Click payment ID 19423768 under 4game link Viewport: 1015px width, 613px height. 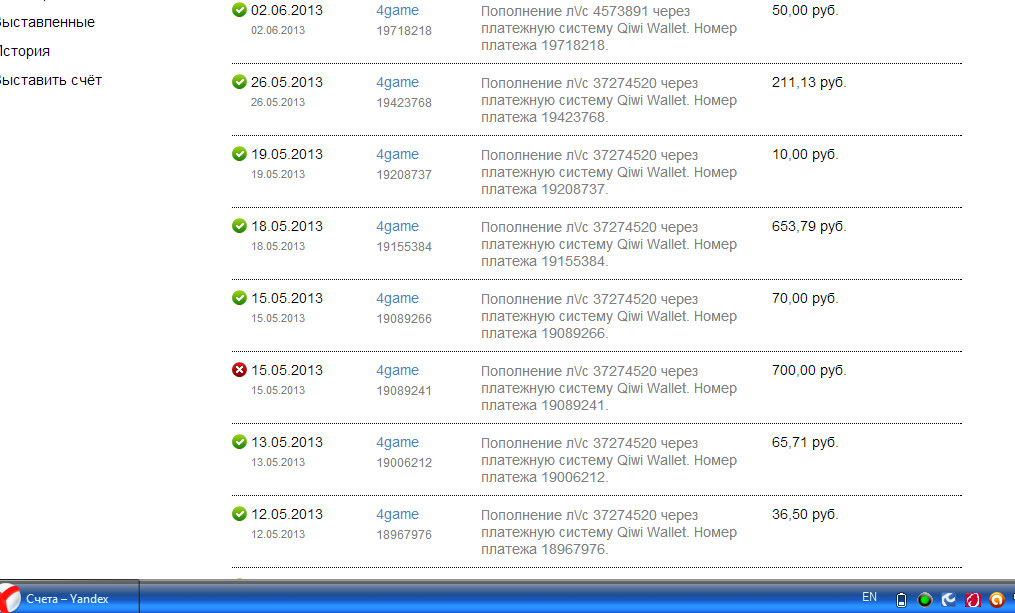[404, 102]
